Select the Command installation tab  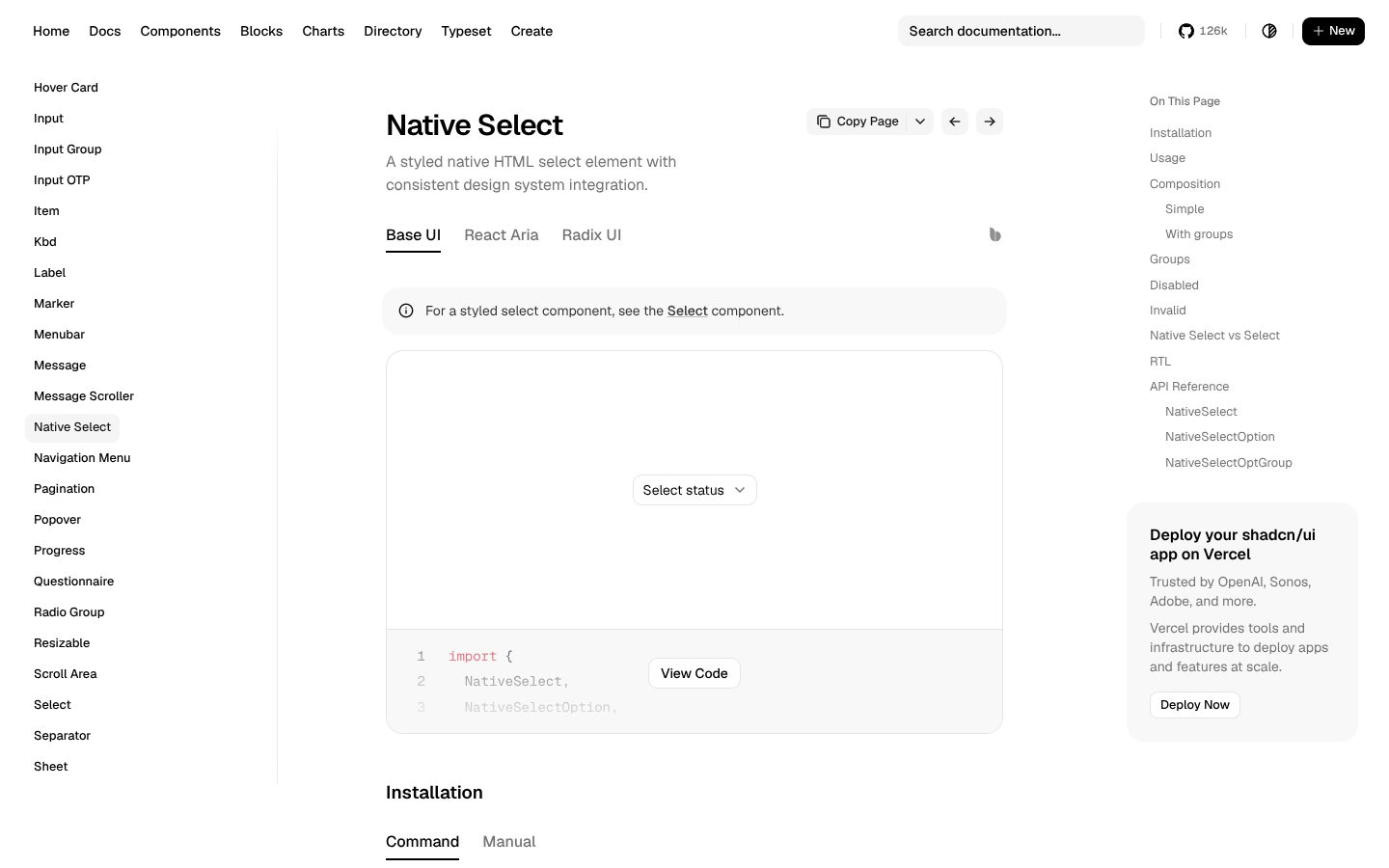pyautogui.click(x=422, y=842)
